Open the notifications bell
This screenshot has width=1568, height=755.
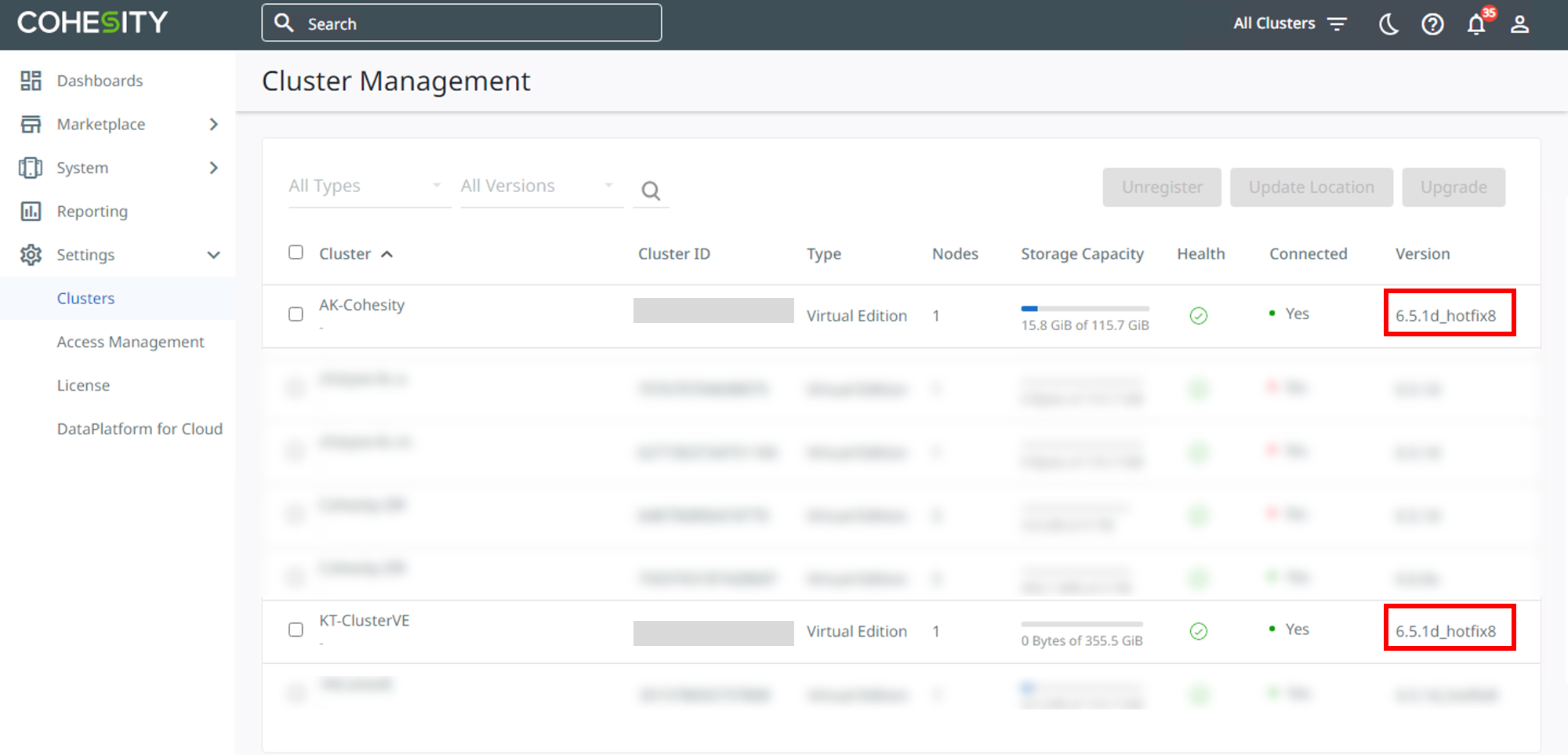pyautogui.click(x=1476, y=24)
